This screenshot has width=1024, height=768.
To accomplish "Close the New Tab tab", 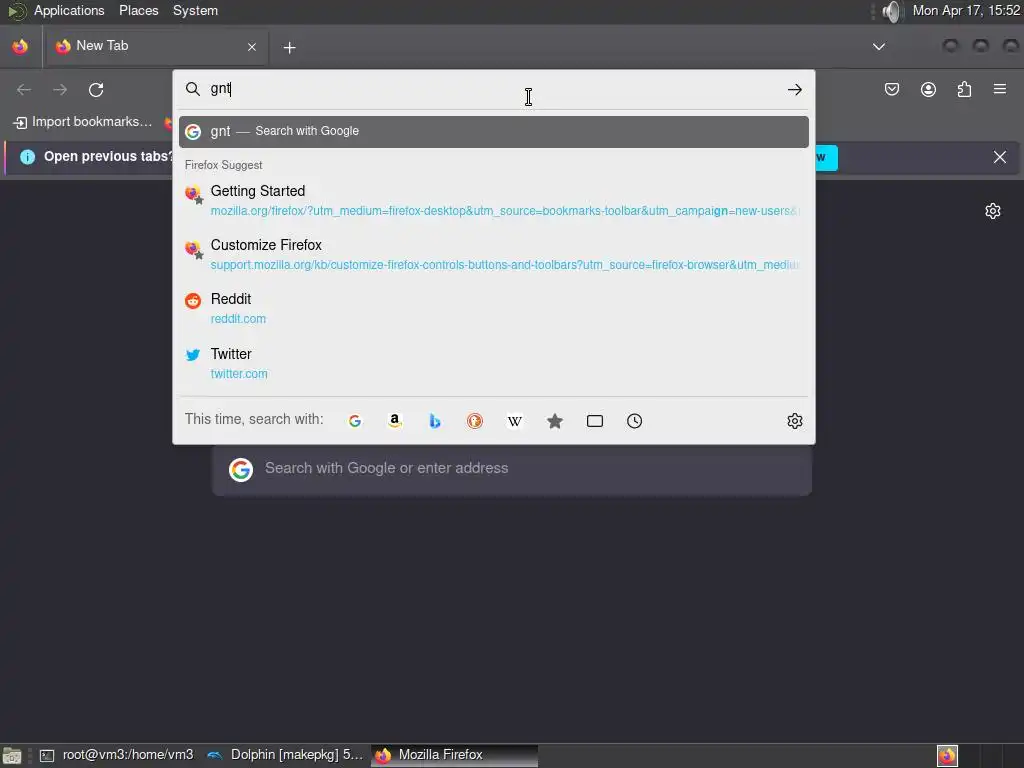I will 252,47.
